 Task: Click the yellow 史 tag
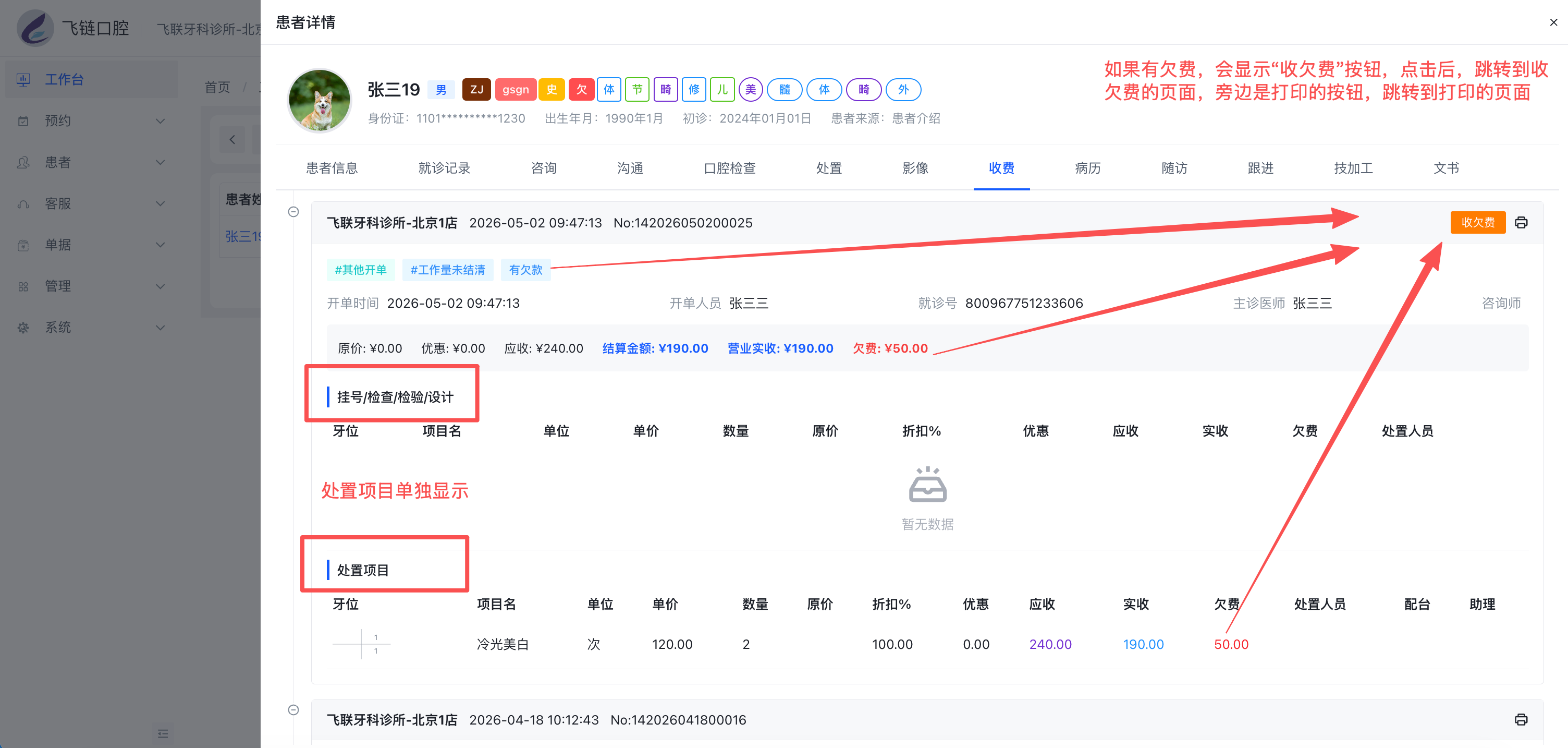pos(552,90)
